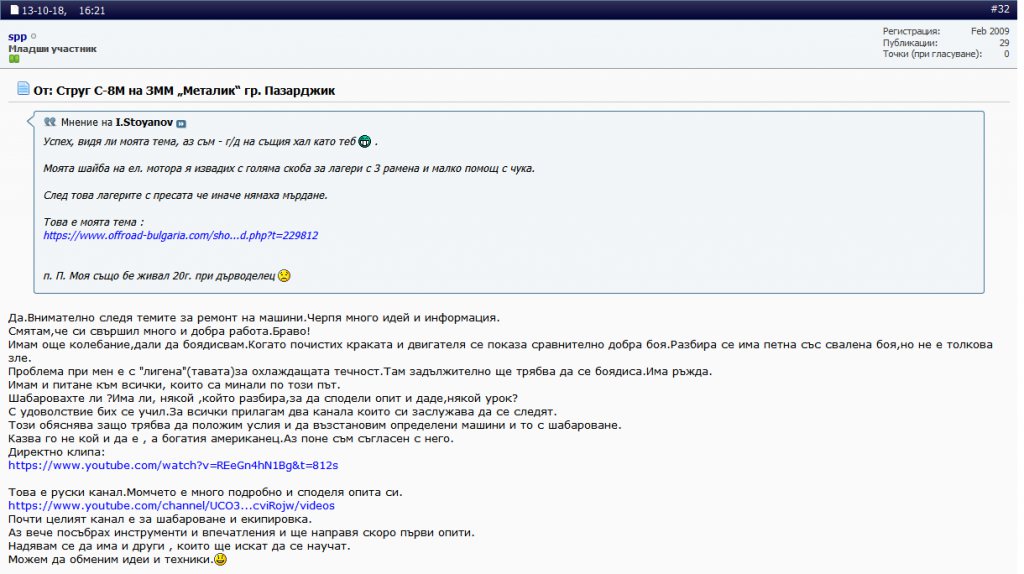
Task: Open post permalink #32
Action: tap(999, 9)
